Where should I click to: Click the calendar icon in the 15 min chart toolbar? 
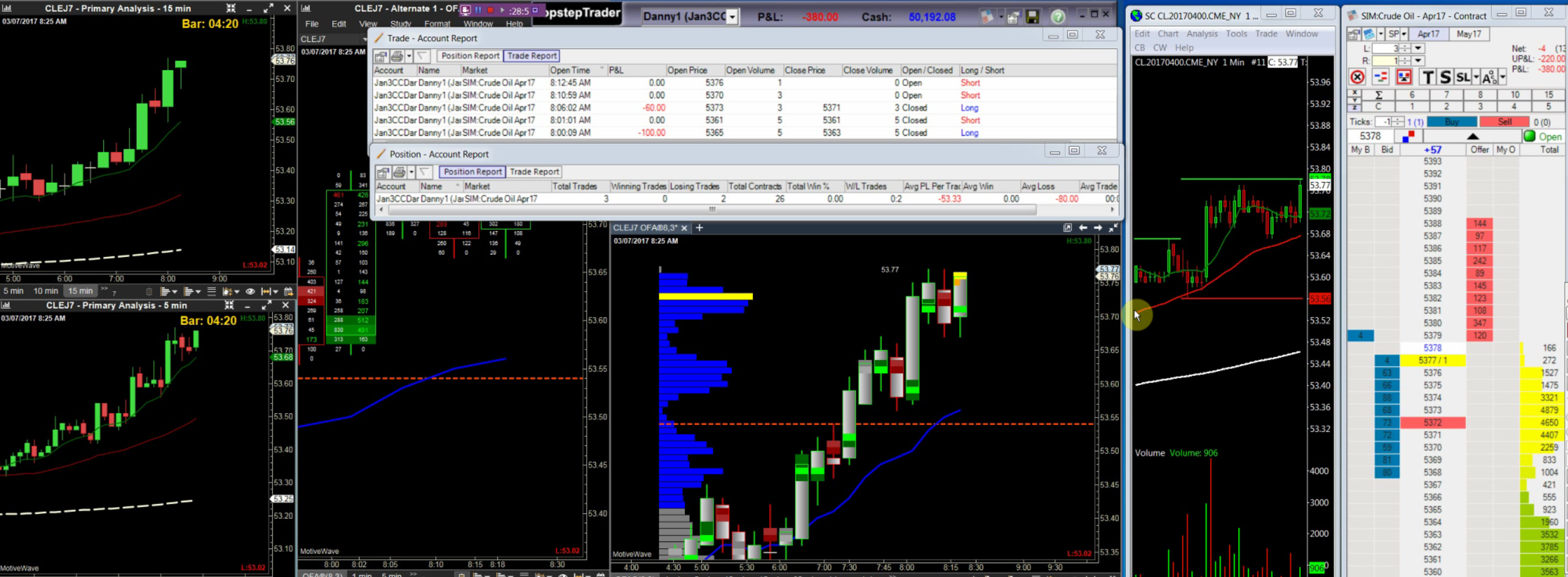tap(288, 291)
